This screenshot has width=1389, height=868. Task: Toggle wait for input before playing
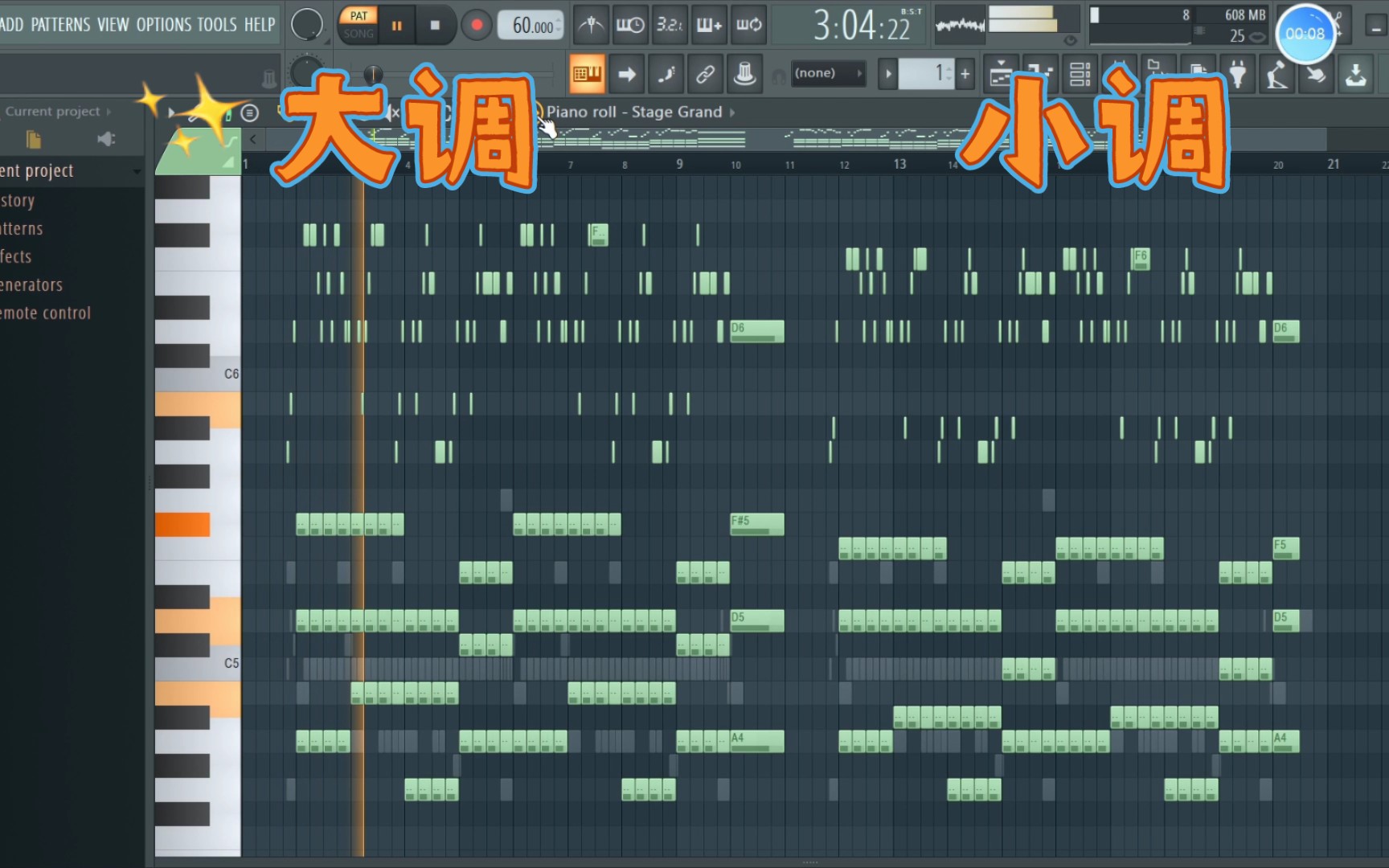click(x=630, y=25)
